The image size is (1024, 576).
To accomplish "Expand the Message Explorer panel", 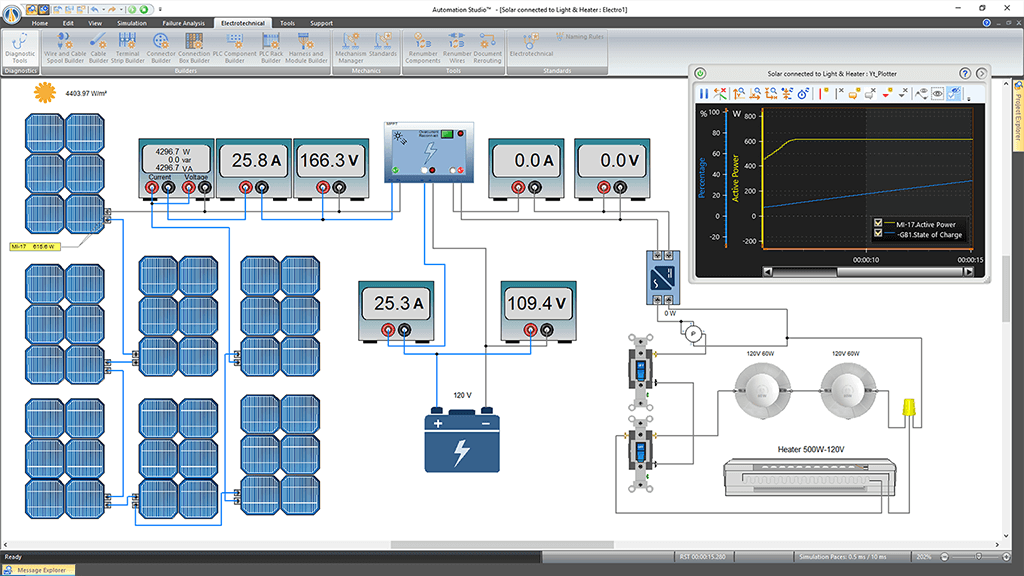I will coord(40,570).
